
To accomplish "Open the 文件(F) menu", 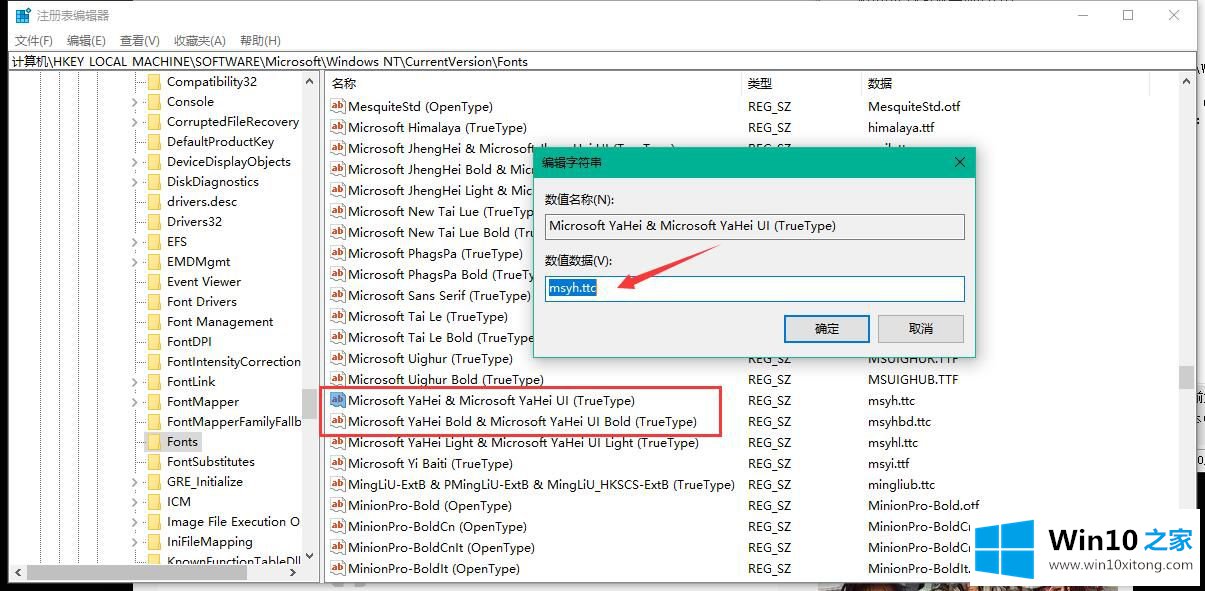I will pyautogui.click(x=33, y=40).
